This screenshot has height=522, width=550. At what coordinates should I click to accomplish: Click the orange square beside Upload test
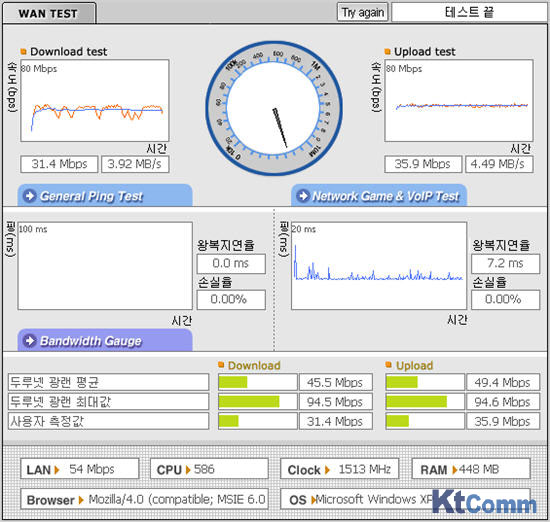387,52
